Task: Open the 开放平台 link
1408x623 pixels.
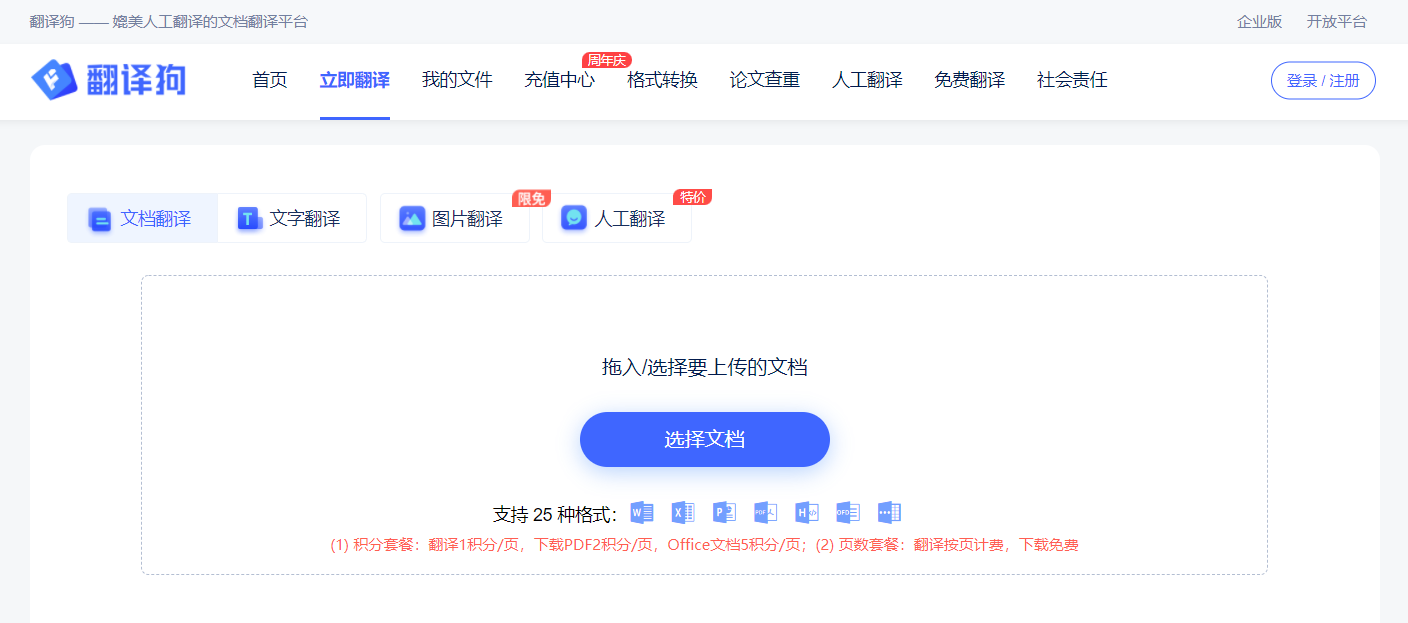Action: coord(1337,19)
